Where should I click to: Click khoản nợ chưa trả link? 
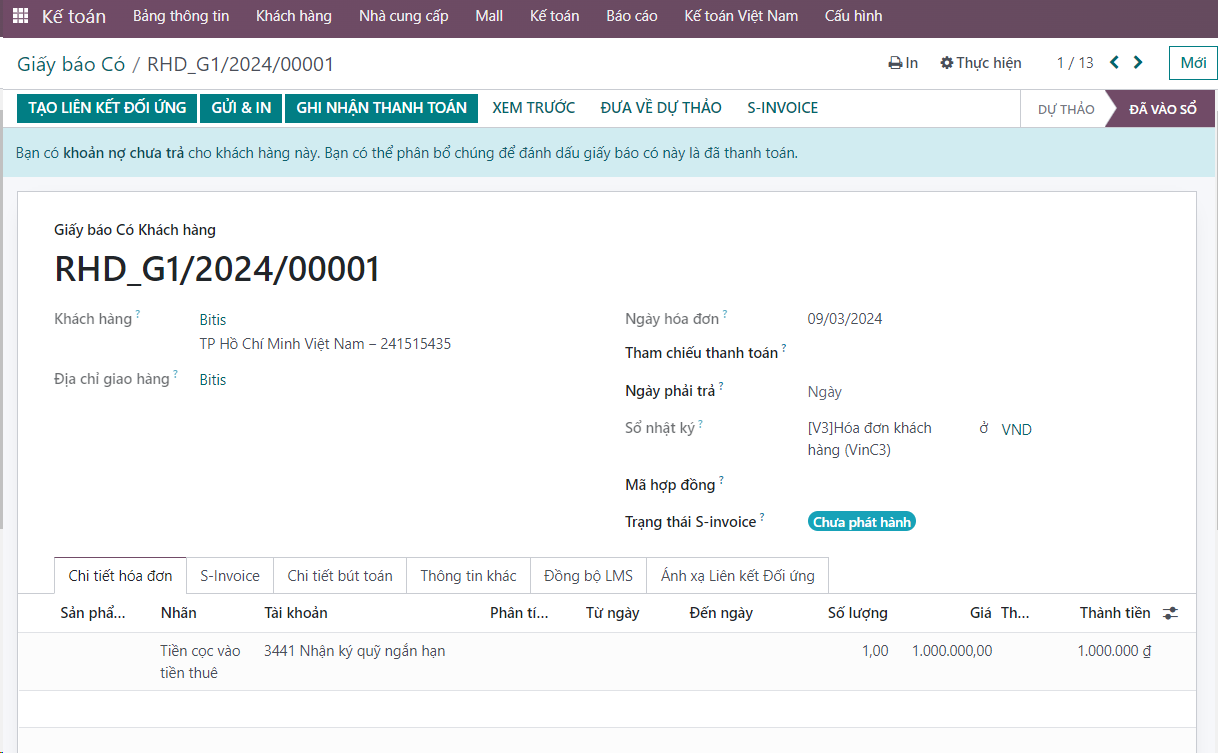(x=123, y=153)
